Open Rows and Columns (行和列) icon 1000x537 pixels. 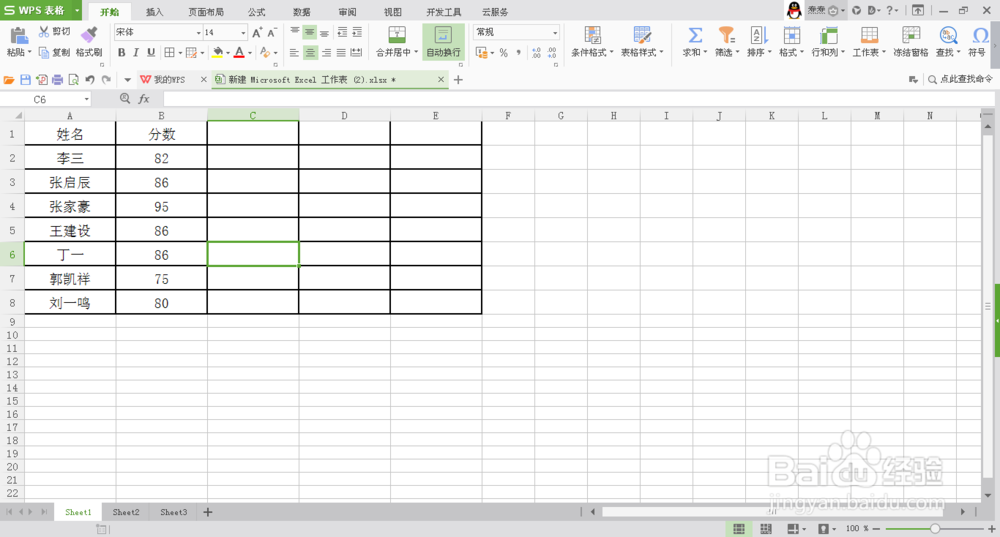[x=828, y=35]
